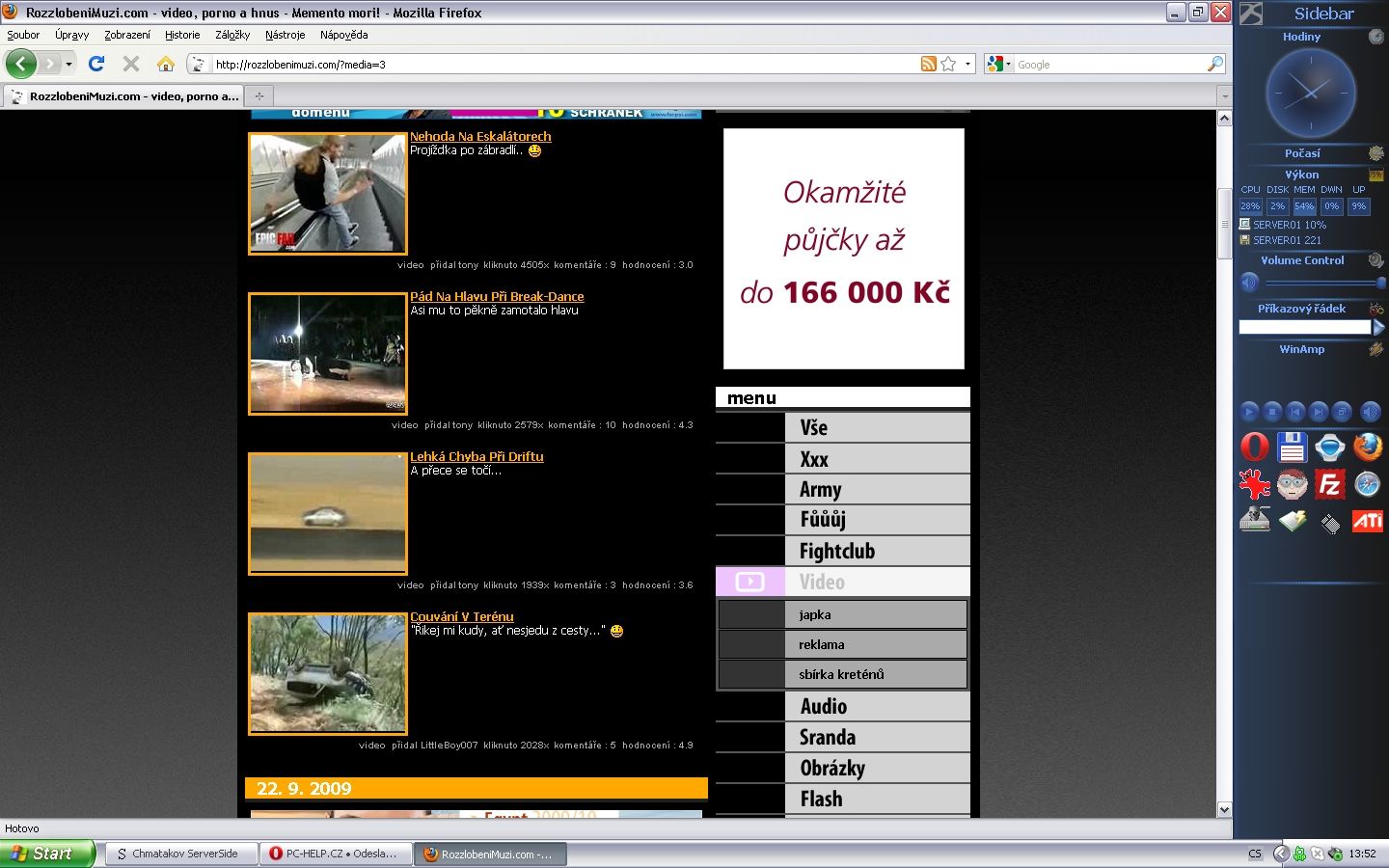1389x868 pixels.
Task: Click the Firefox reload button
Action: [x=96, y=64]
